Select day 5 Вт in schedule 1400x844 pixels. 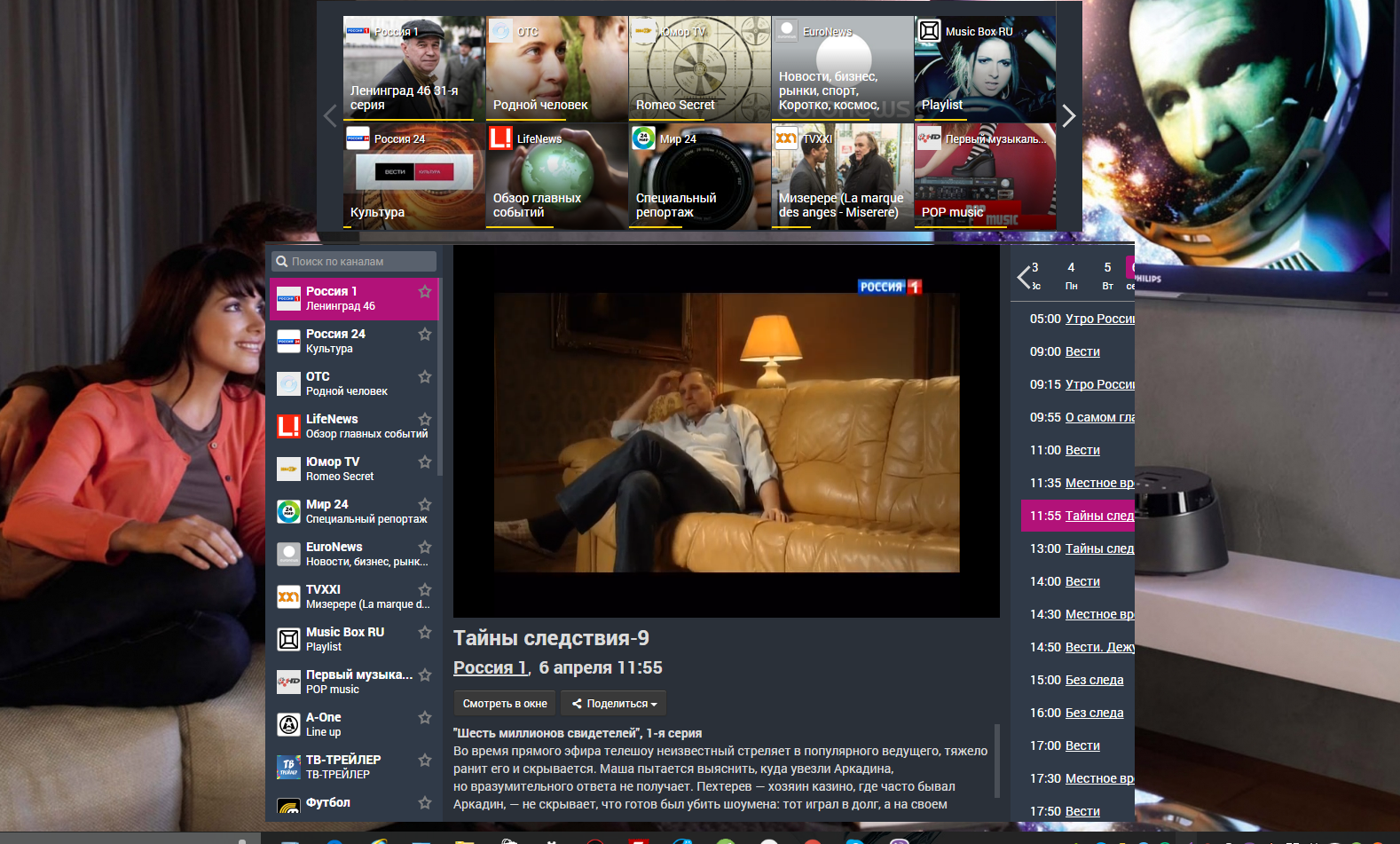[1107, 275]
